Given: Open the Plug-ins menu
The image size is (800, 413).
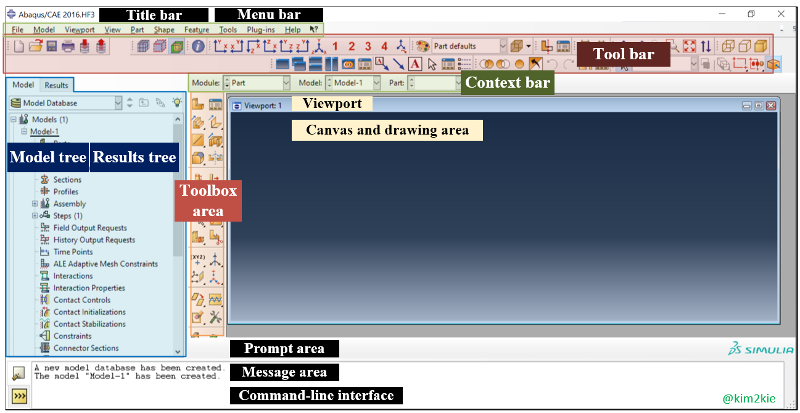Looking at the screenshot, I should (261, 30).
